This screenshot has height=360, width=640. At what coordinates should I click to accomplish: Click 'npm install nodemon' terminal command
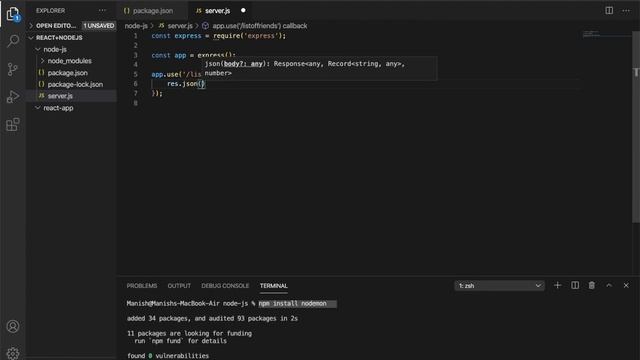tap(292, 304)
